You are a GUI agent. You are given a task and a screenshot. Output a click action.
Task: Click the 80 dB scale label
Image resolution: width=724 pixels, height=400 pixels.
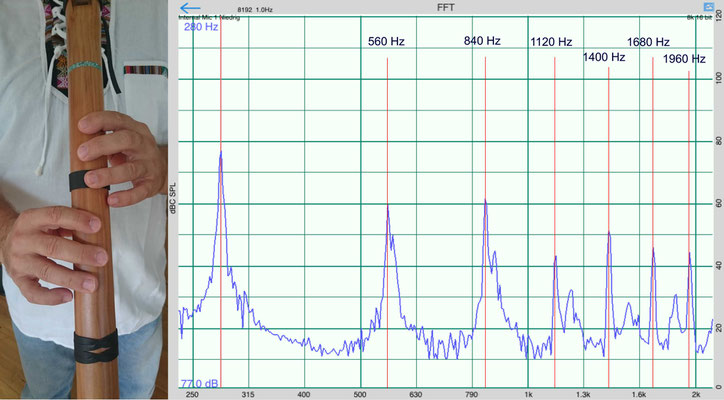coord(718,141)
